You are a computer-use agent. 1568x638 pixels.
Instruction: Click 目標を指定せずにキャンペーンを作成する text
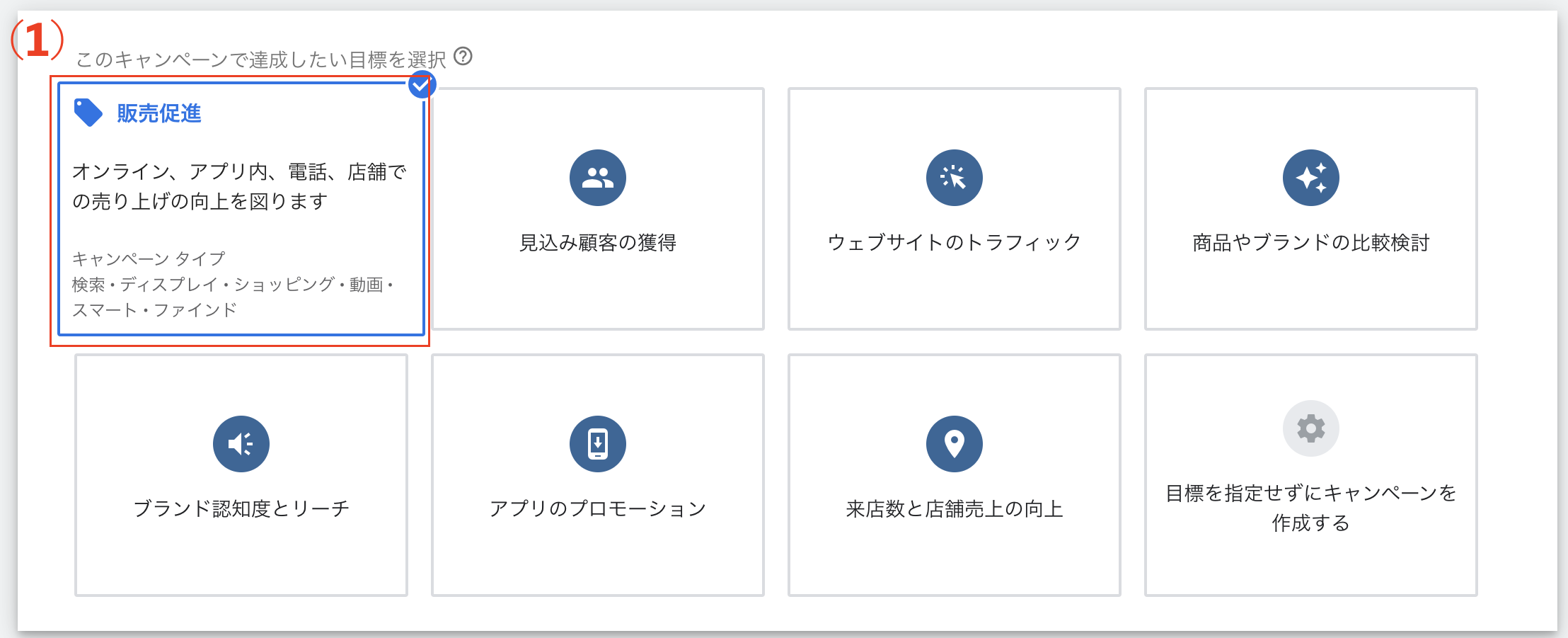pyautogui.click(x=1311, y=508)
